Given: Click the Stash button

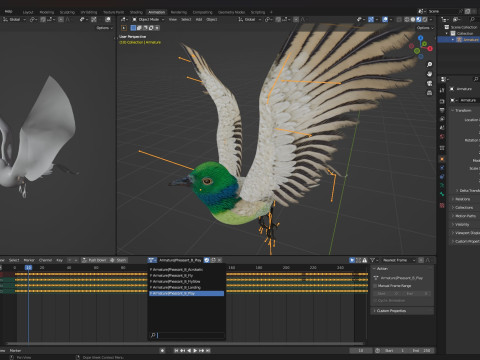Looking at the screenshot, I should [x=118, y=260].
